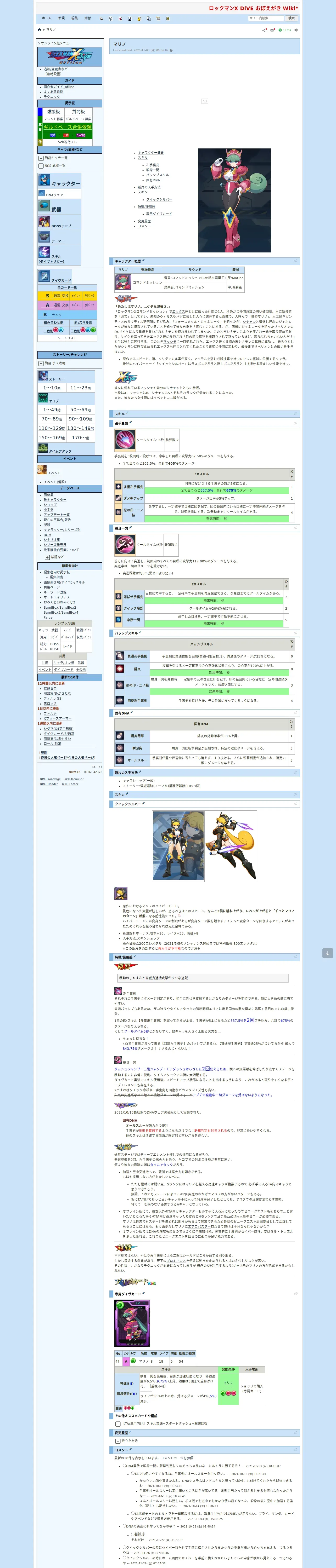The height and width of the screenshot is (1568, 336).
Task: Click the anchor icon on キャラクター概要 heading
Action: [x=296, y=261]
